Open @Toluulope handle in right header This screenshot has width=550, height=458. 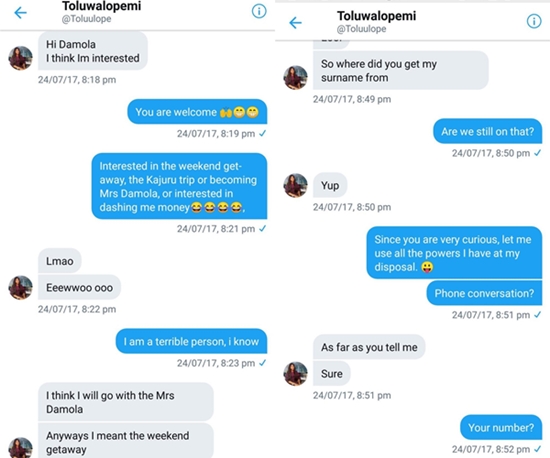coord(361,29)
